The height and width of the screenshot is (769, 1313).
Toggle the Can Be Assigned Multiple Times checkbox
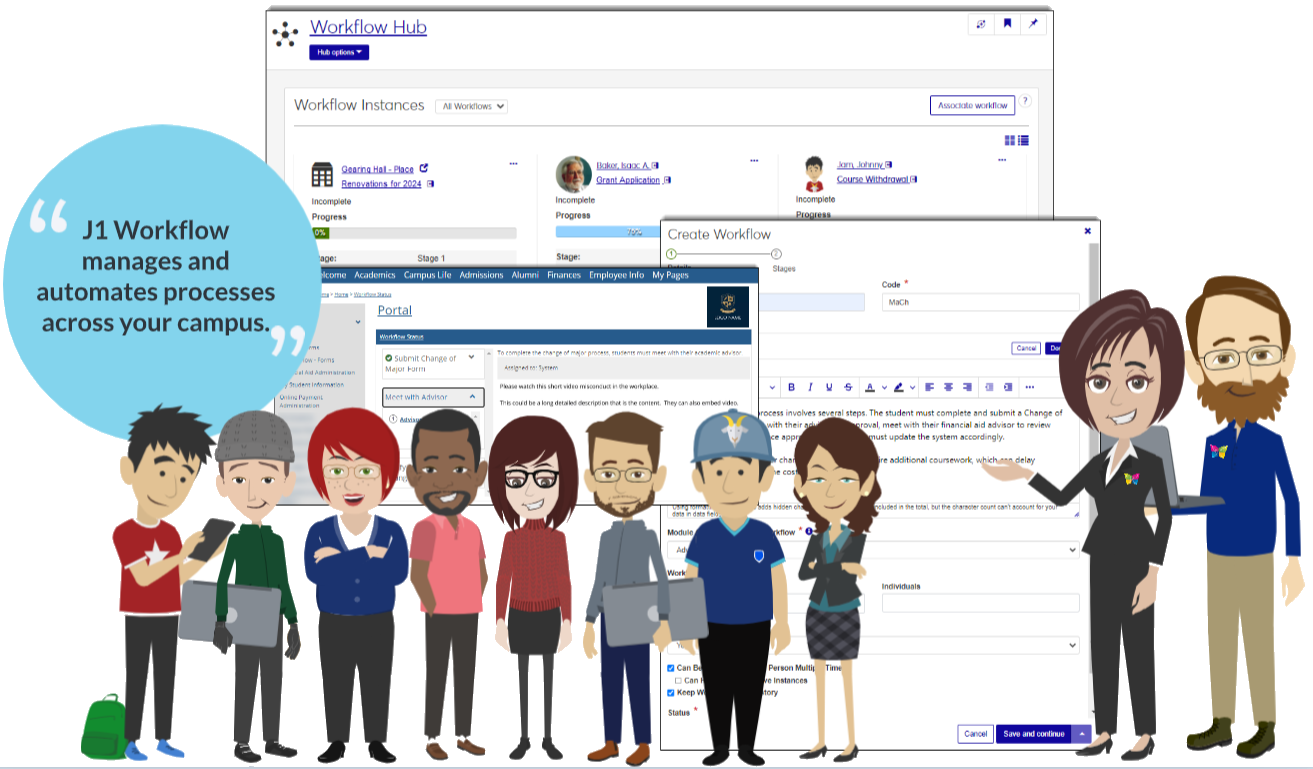(x=671, y=668)
